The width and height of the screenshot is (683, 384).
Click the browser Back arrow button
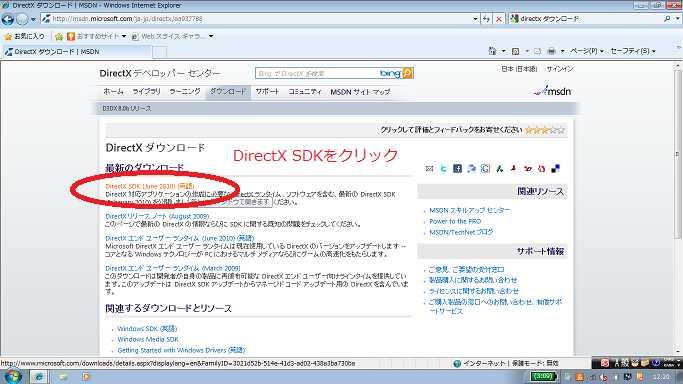(8, 19)
